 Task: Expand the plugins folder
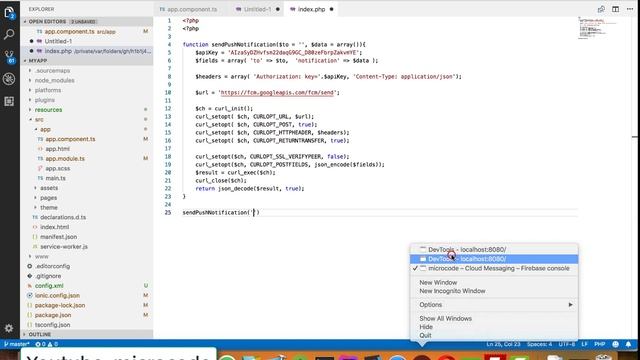pos(44,100)
